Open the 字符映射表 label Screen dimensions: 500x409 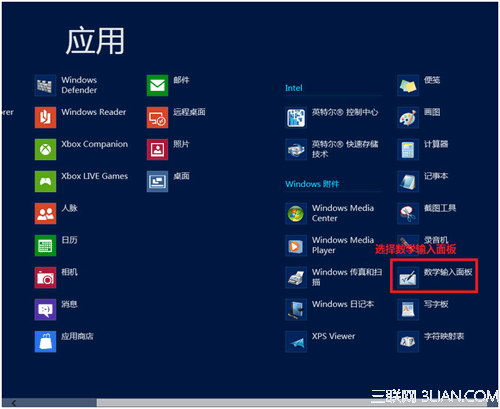tap(444, 336)
